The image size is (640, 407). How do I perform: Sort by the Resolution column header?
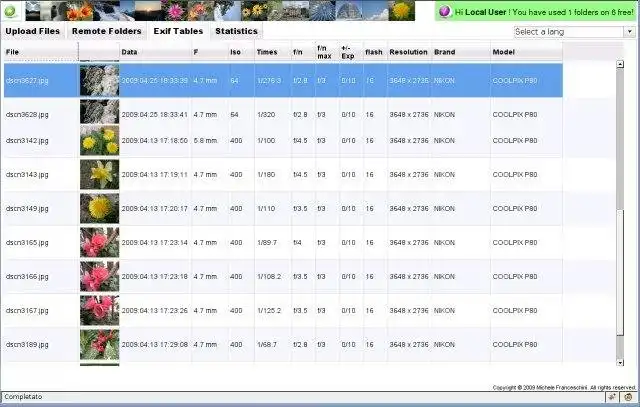(409, 52)
